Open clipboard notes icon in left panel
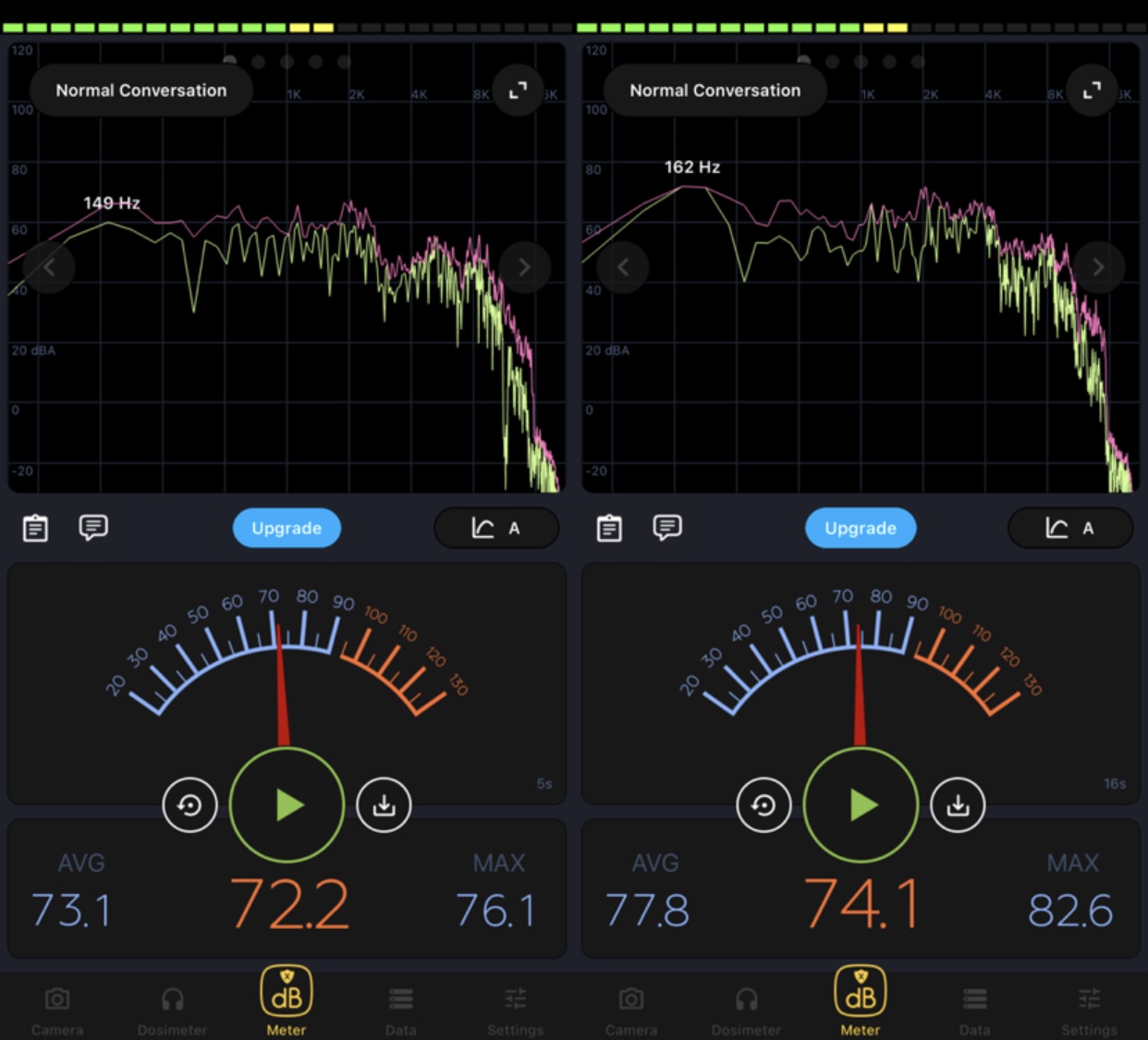The image size is (1148, 1040). point(35,528)
